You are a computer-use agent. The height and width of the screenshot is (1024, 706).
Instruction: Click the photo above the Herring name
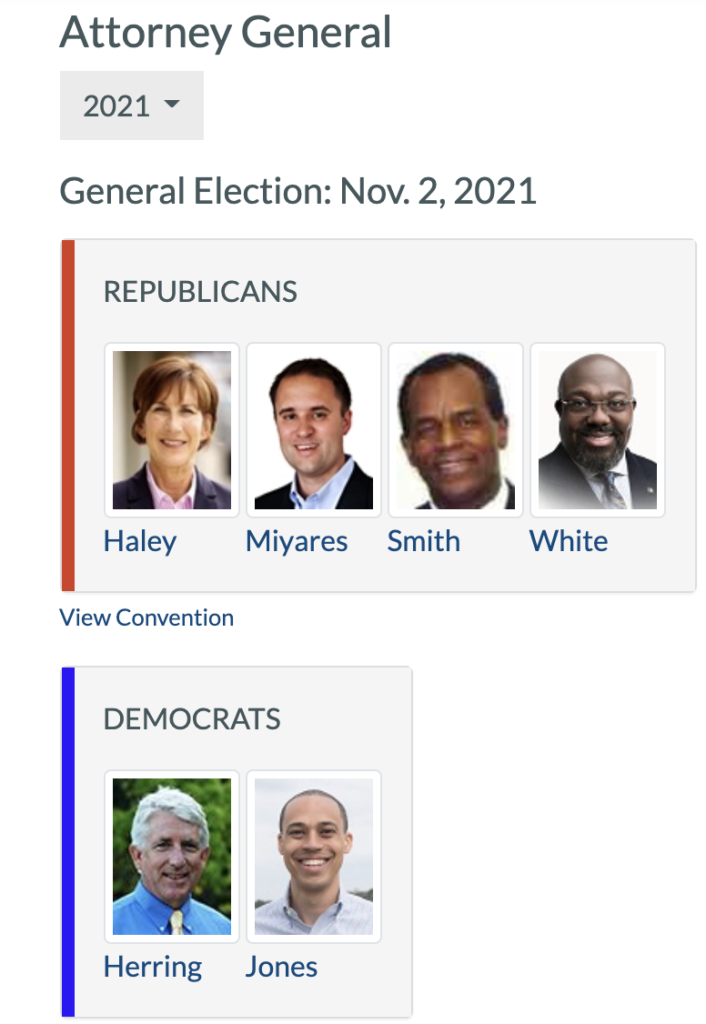tap(172, 856)
